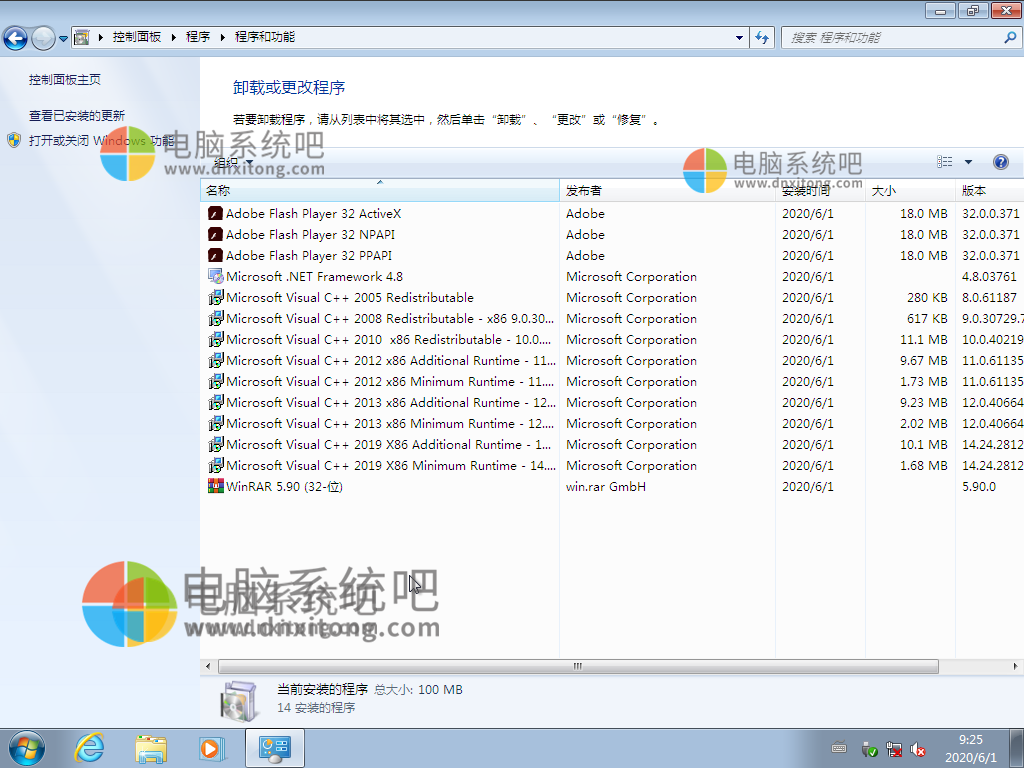The width and height of the screenshot is (1024, 768).
Task: Open 查看已安装的更新 link
Action: click(76, 116)
